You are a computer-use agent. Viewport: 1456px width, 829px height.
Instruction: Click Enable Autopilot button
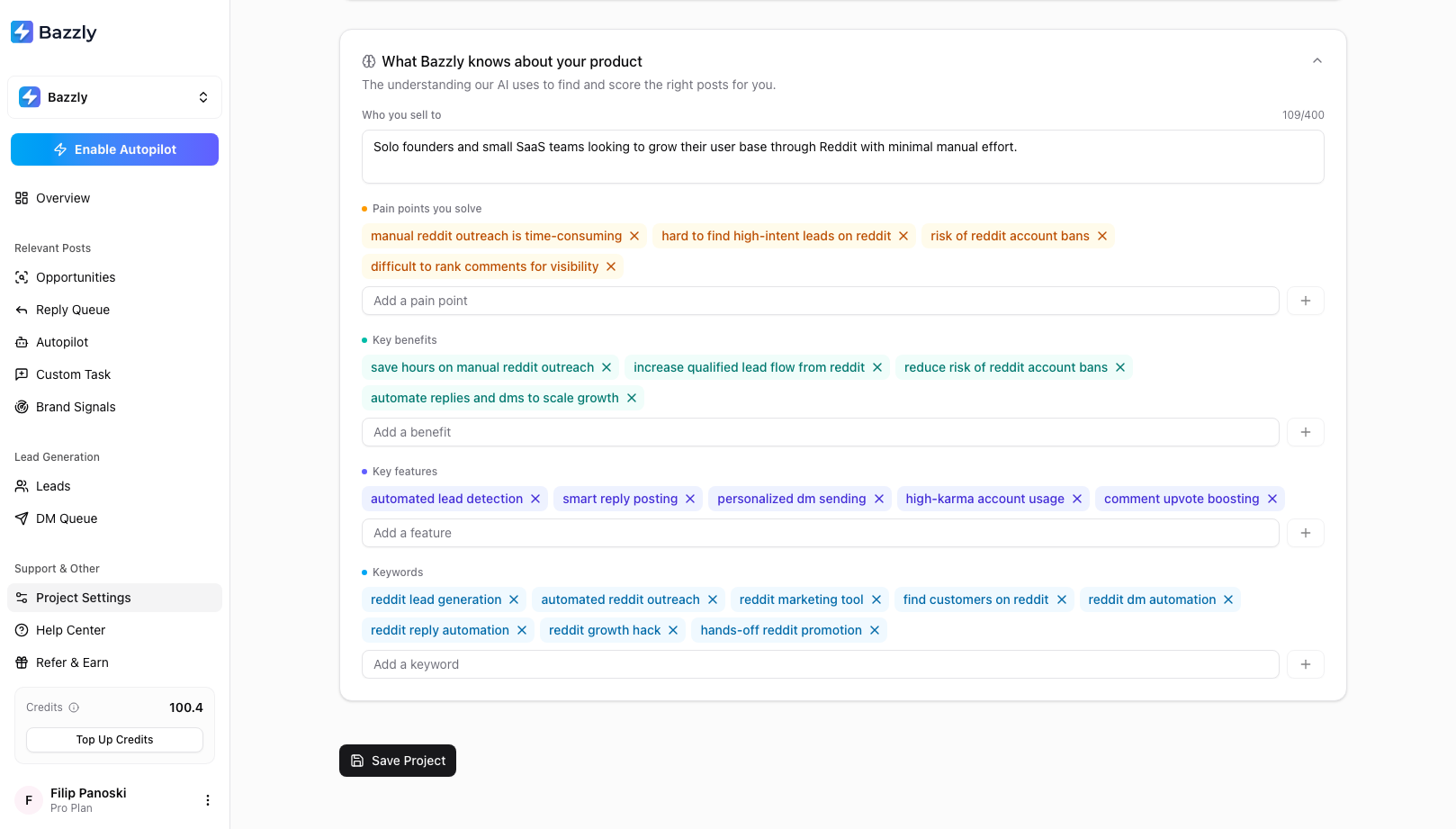pos(114,149)
